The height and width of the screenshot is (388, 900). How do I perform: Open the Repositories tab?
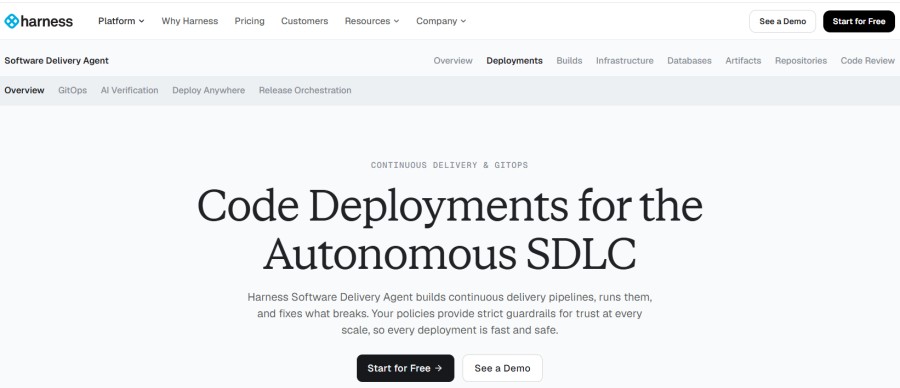[x=801, y=61]
